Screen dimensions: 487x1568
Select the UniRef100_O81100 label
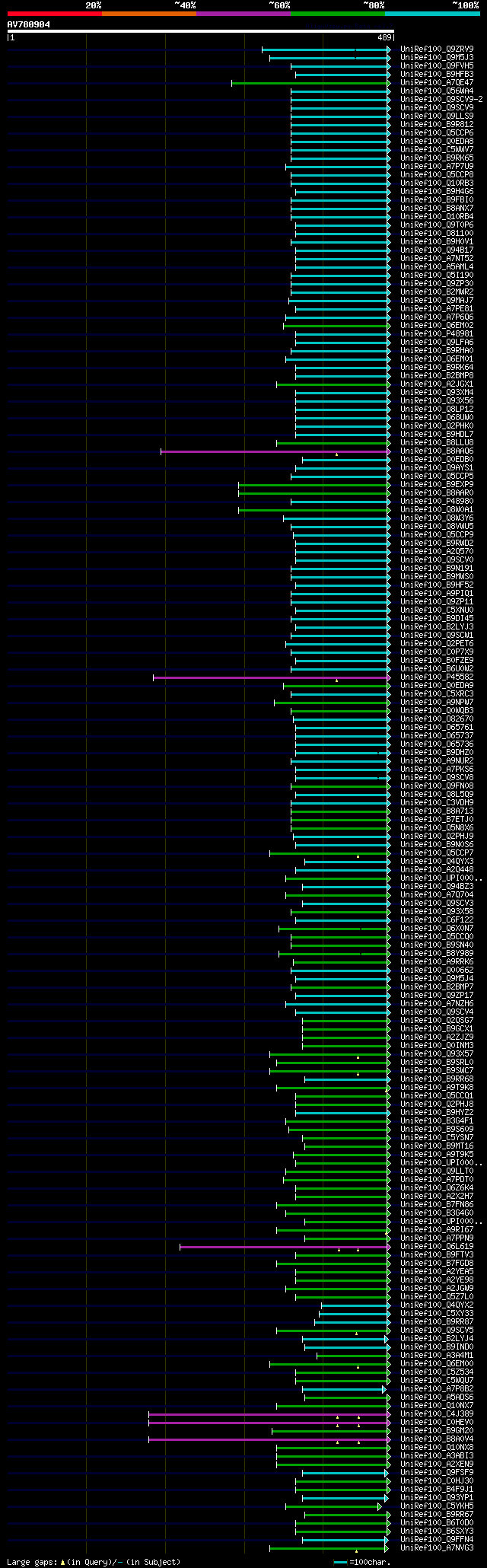point(437,233)
